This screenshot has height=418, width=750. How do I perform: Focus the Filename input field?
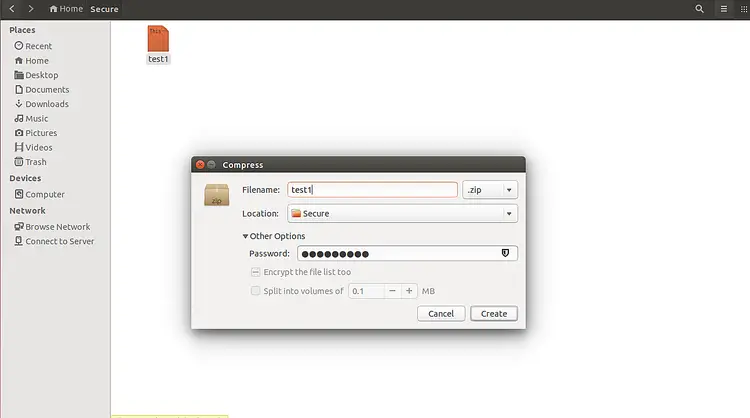(372, 190)
